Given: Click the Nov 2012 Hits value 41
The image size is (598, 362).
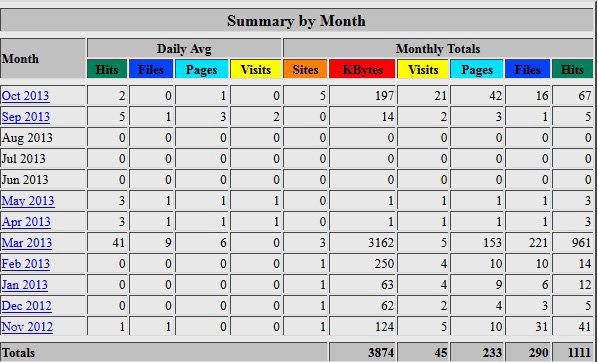Looking at the screenshot, I should 585,327.
